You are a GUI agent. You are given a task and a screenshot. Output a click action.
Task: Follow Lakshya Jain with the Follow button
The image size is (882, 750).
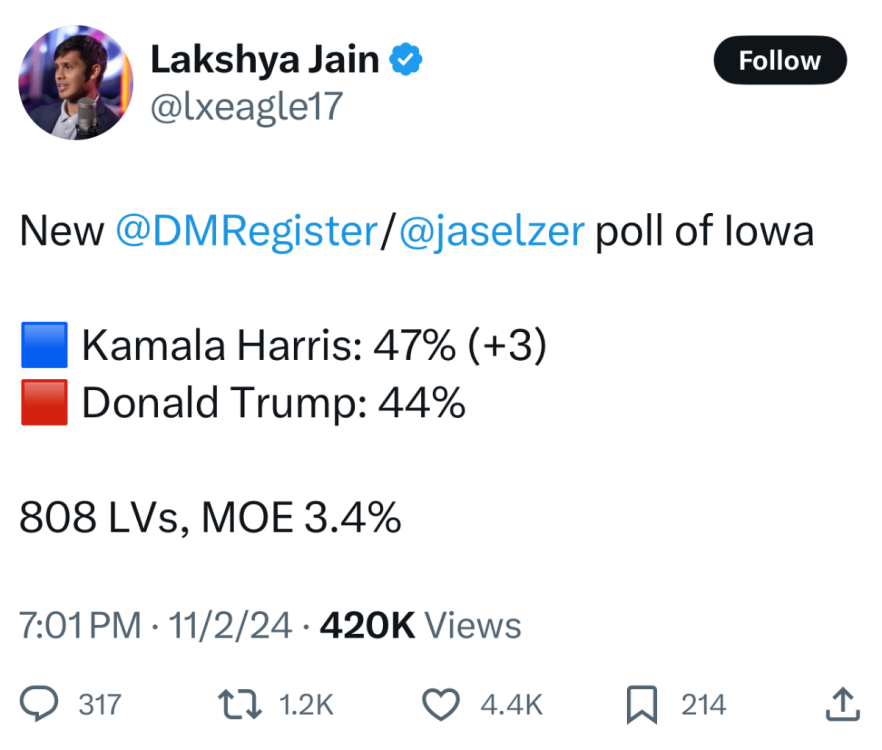tap(779, 61)
